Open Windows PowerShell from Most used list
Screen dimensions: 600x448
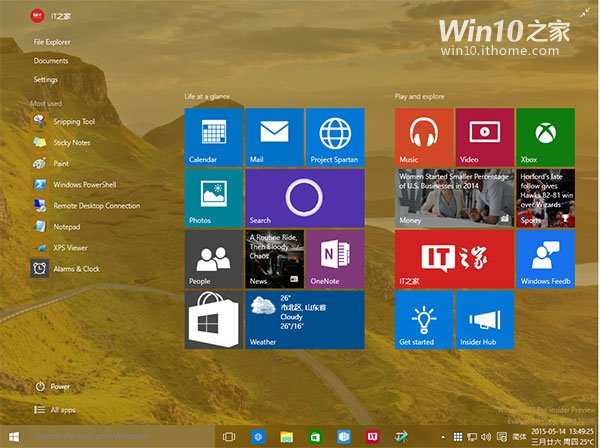[84, 185]
